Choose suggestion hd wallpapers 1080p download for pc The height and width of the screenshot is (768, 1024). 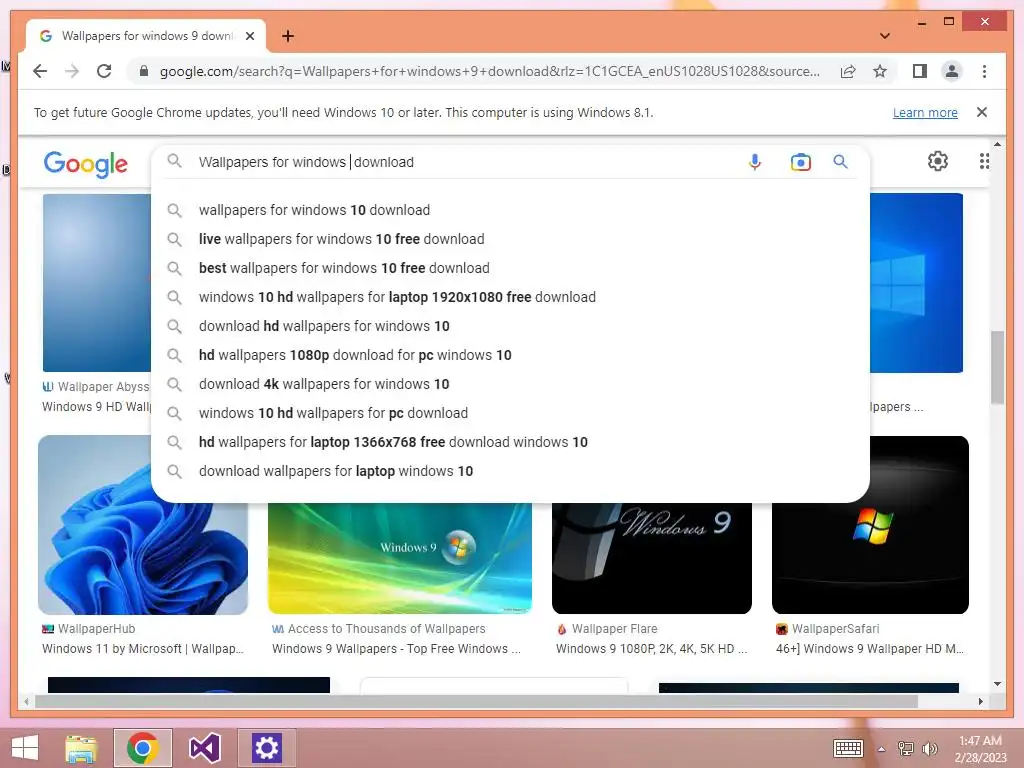coord(355,355)
